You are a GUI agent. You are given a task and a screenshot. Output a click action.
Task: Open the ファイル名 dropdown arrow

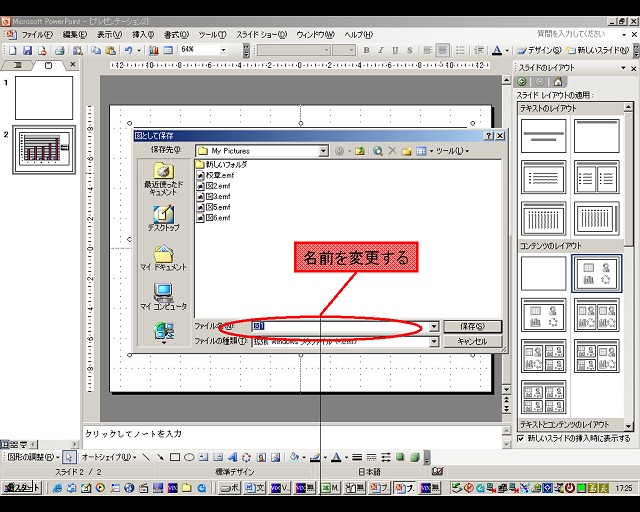click(x=434, y=326)
